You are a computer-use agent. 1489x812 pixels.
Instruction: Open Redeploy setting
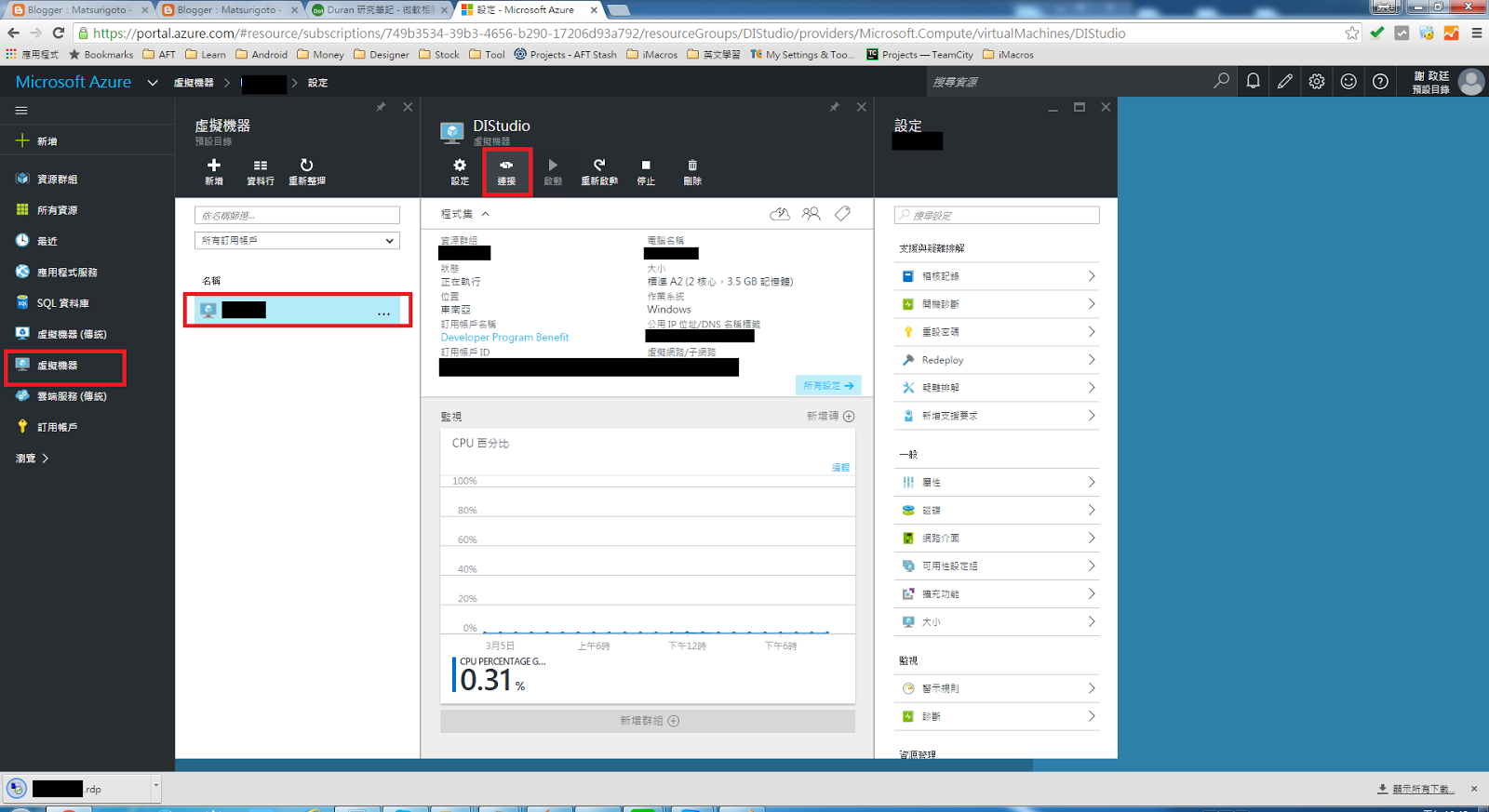tap(997, 360)
